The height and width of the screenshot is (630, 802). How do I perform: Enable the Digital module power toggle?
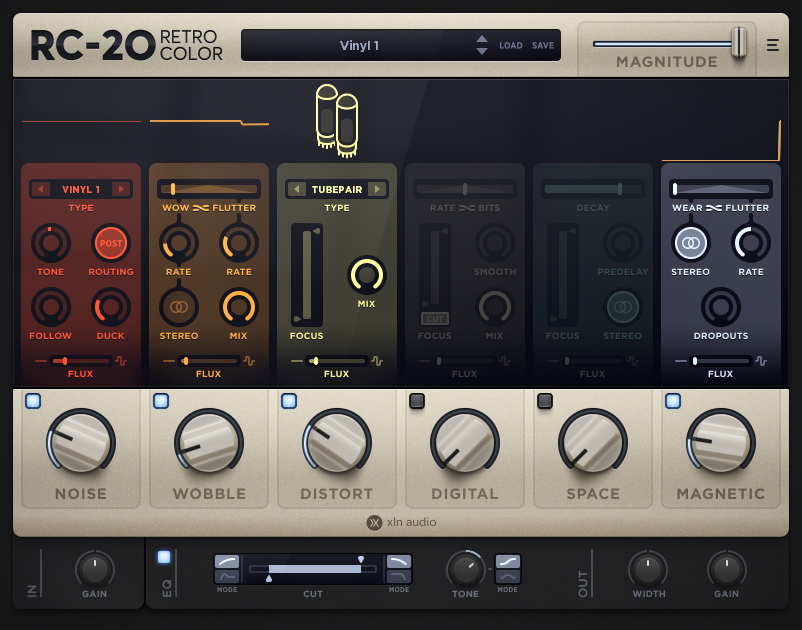click(417, 401)
